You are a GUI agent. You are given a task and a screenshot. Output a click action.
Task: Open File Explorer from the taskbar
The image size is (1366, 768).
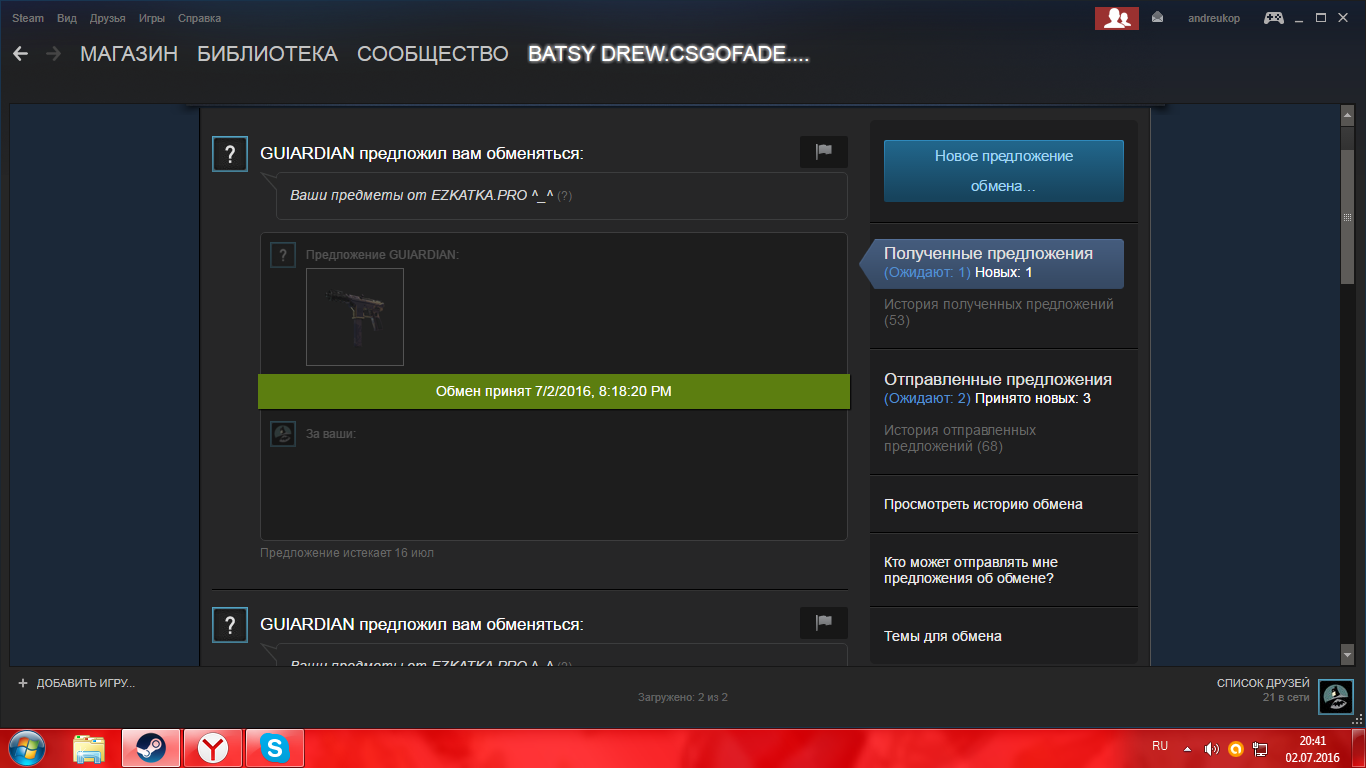[90, 748]
